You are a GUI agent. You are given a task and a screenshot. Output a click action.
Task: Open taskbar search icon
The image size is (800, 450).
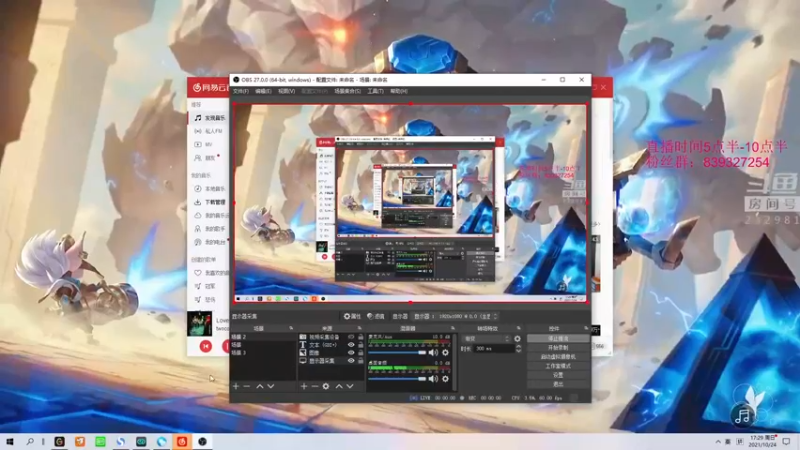pos(30,441)
